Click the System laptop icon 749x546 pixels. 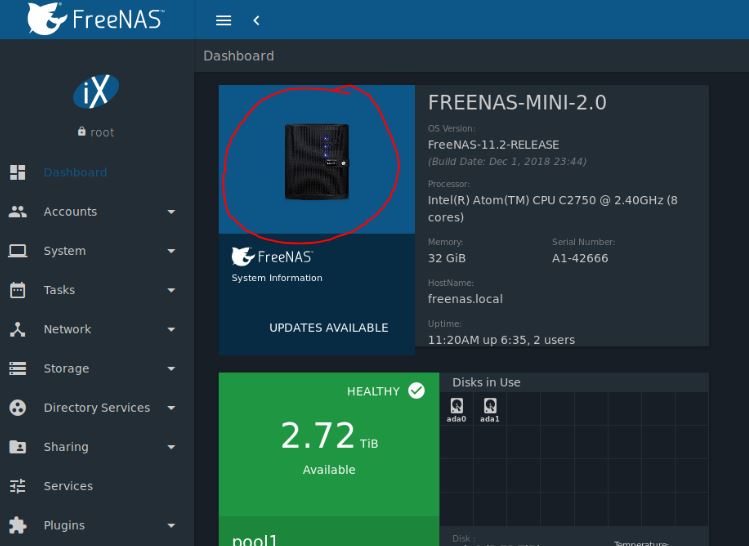(18, 251)
